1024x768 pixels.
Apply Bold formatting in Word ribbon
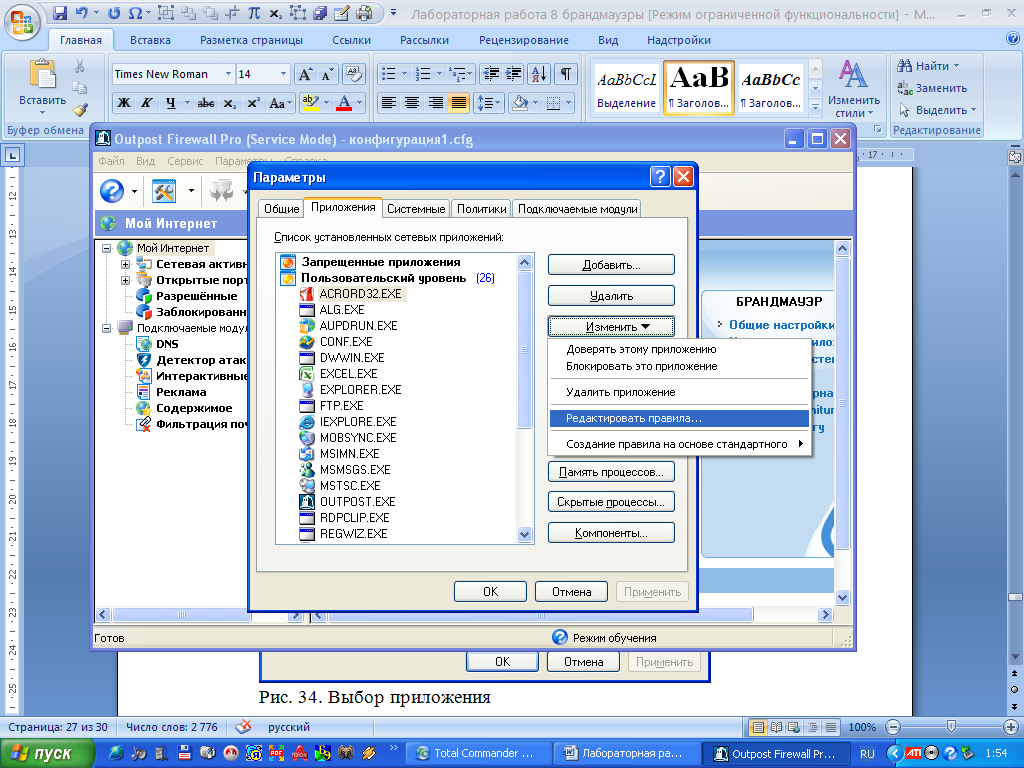(x=123, y=103)
